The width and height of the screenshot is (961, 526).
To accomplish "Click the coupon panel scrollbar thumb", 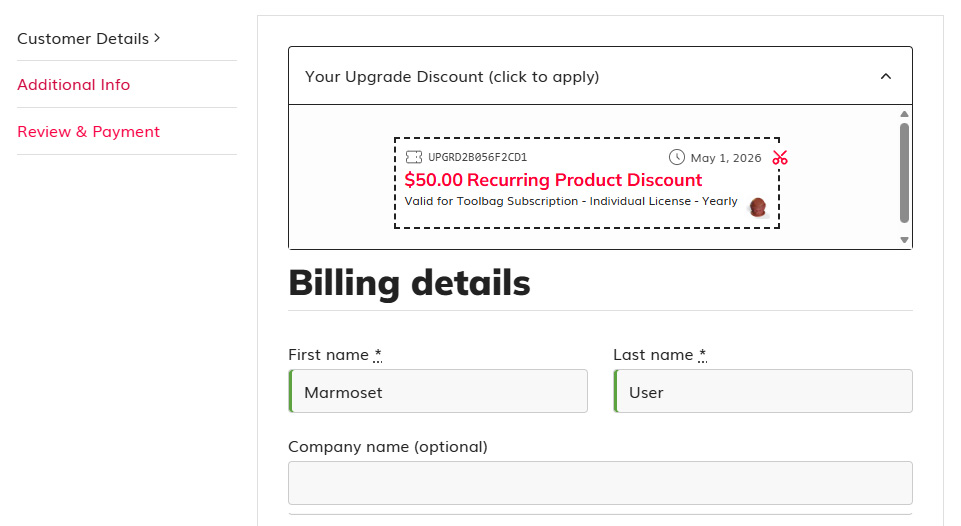I will click(x=904, y=172).
